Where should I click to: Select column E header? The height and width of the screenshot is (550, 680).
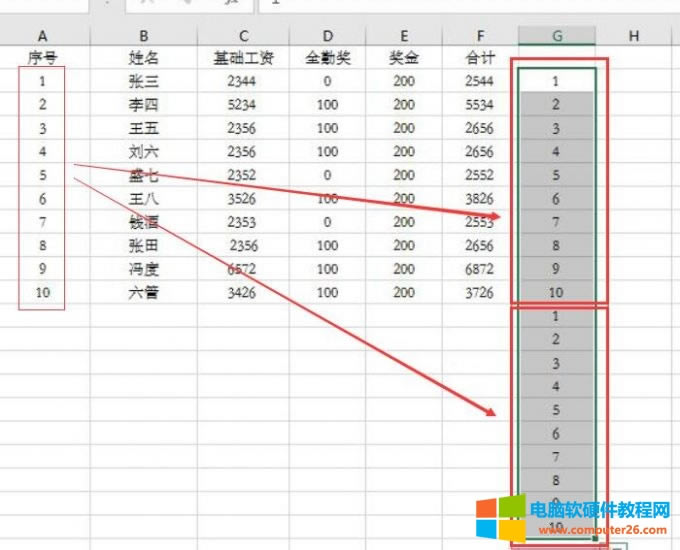coord(404,36)
